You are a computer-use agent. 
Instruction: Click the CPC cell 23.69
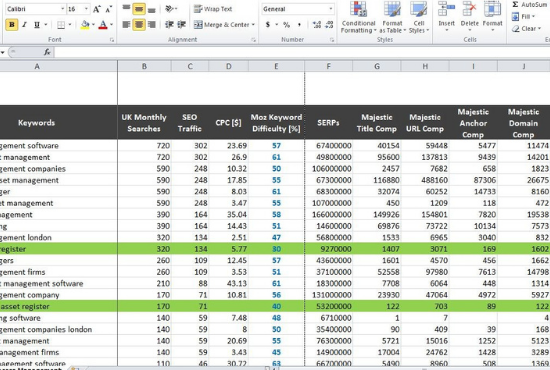pos(228,146)
